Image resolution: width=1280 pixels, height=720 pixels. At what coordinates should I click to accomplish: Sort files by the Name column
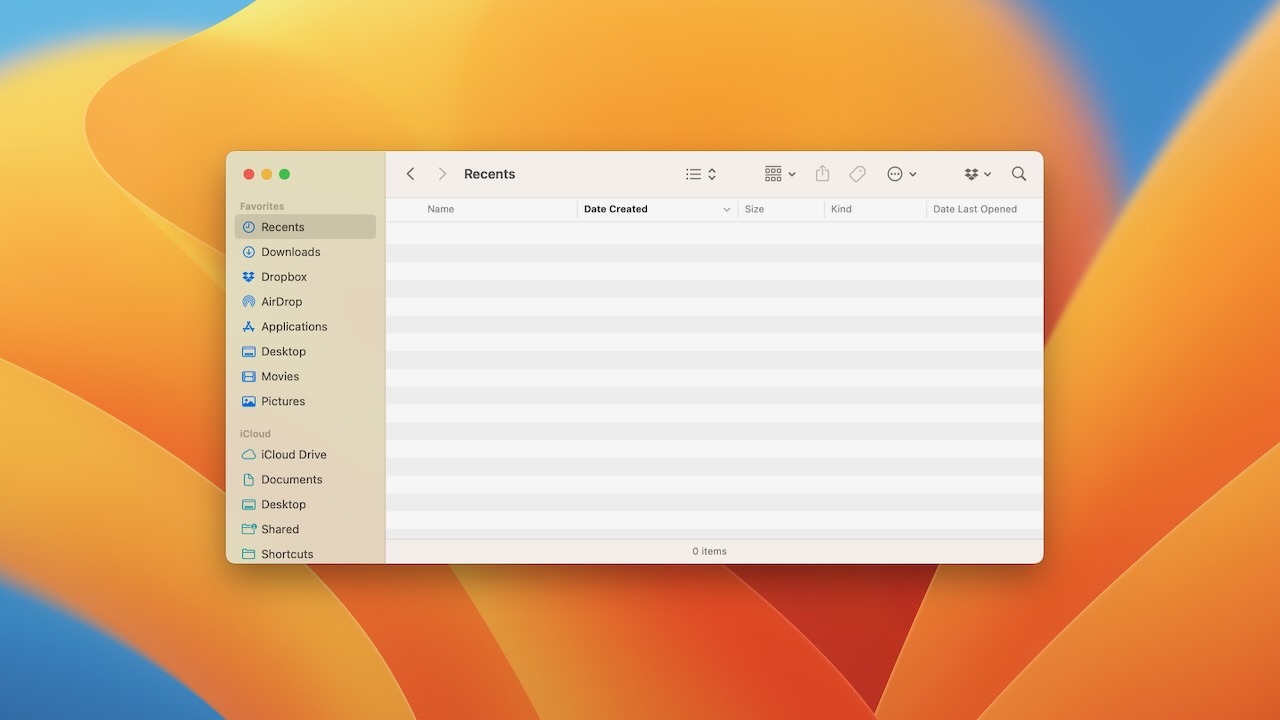(441, 209)
